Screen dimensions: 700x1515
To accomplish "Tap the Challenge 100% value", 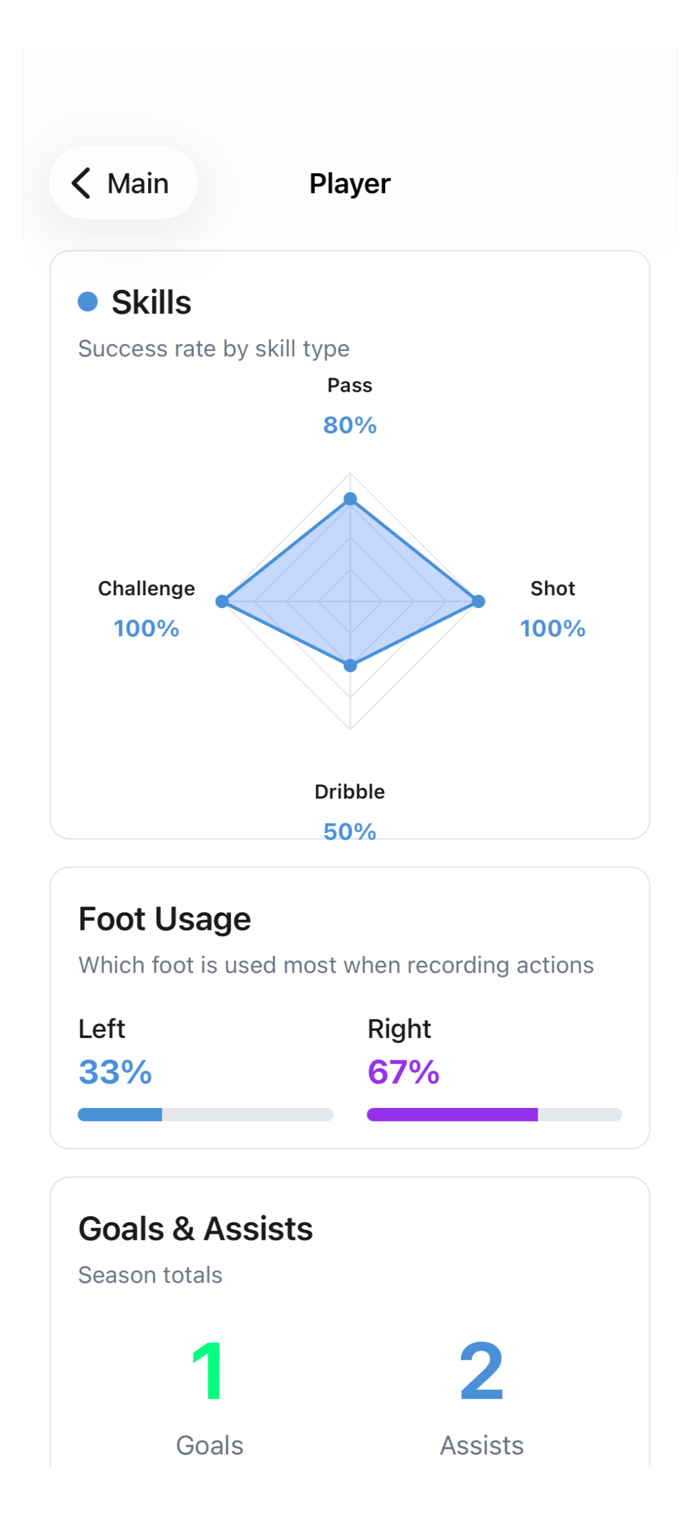I will 146,628.
